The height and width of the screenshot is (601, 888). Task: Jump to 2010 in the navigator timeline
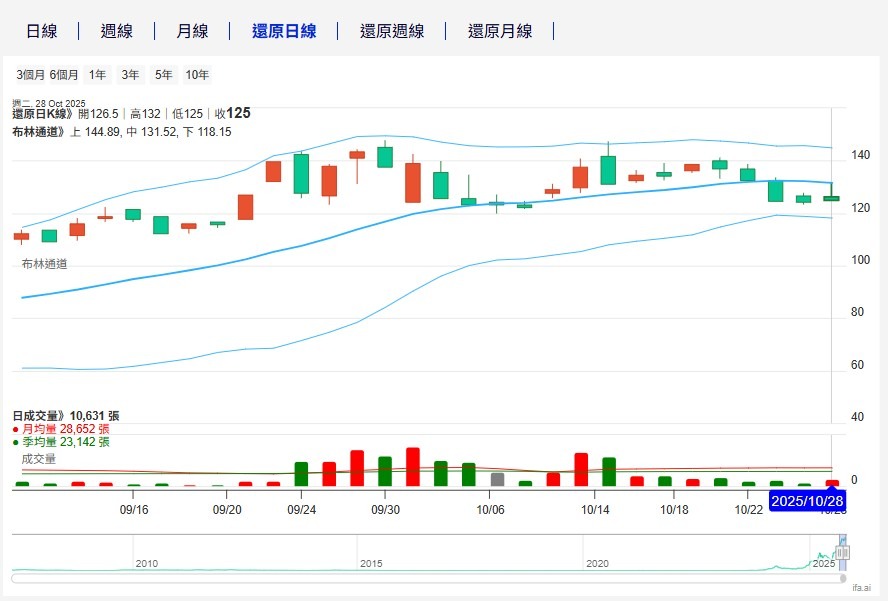pos(146,564)
